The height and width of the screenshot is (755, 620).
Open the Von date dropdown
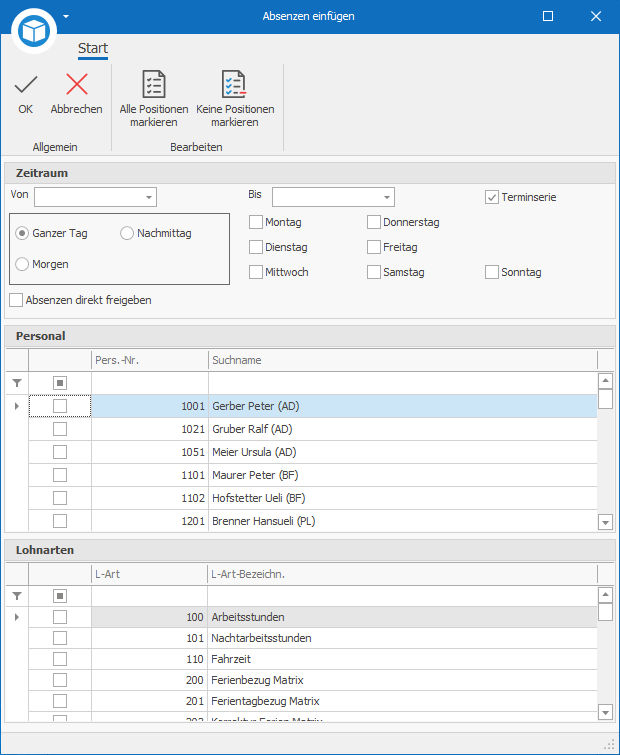149,197
